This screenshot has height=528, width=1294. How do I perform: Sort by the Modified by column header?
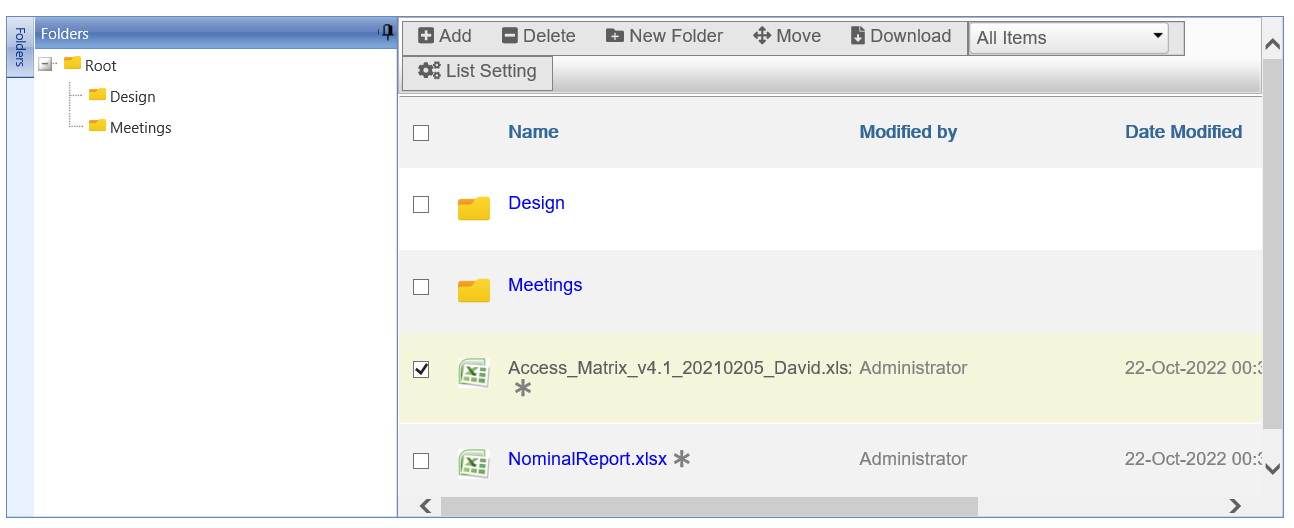(x=908, y=132)
